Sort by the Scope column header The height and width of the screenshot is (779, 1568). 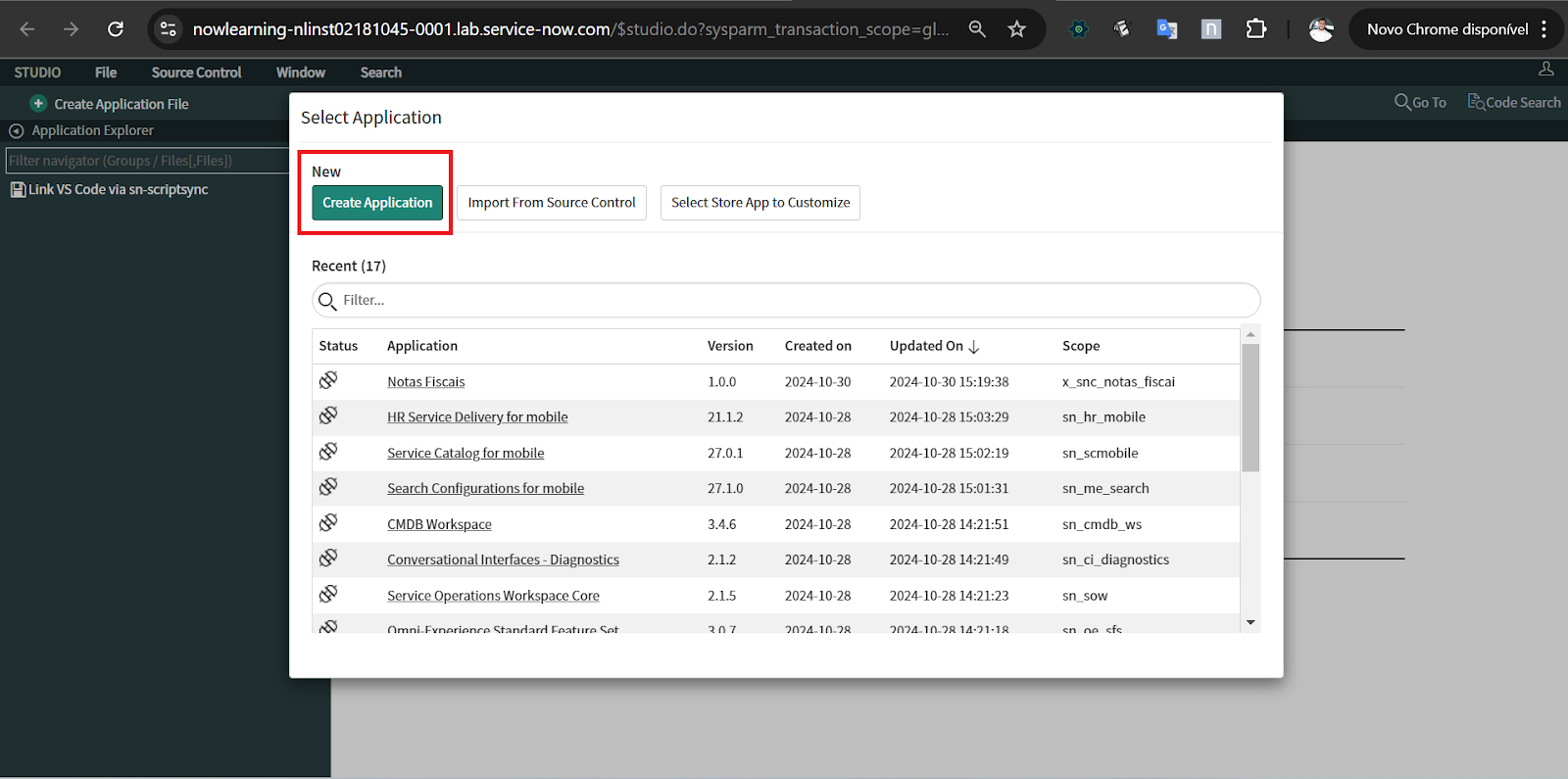coord(1081,346)
